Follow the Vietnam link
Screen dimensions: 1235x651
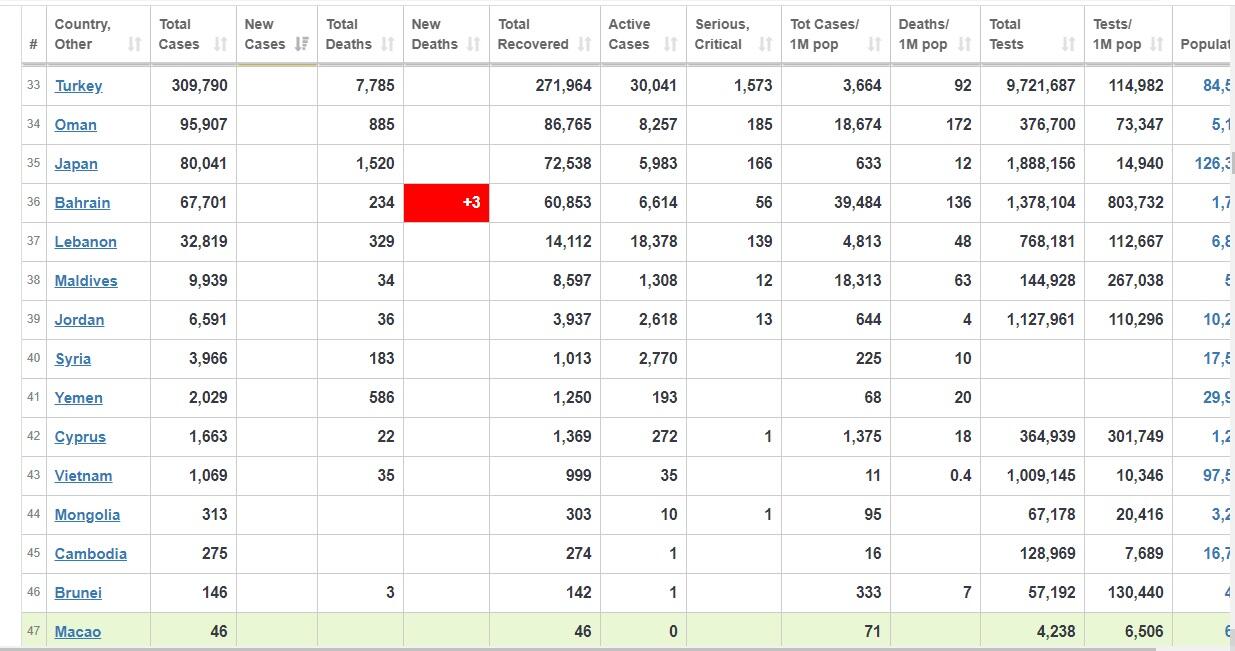(x=83, y=476)
